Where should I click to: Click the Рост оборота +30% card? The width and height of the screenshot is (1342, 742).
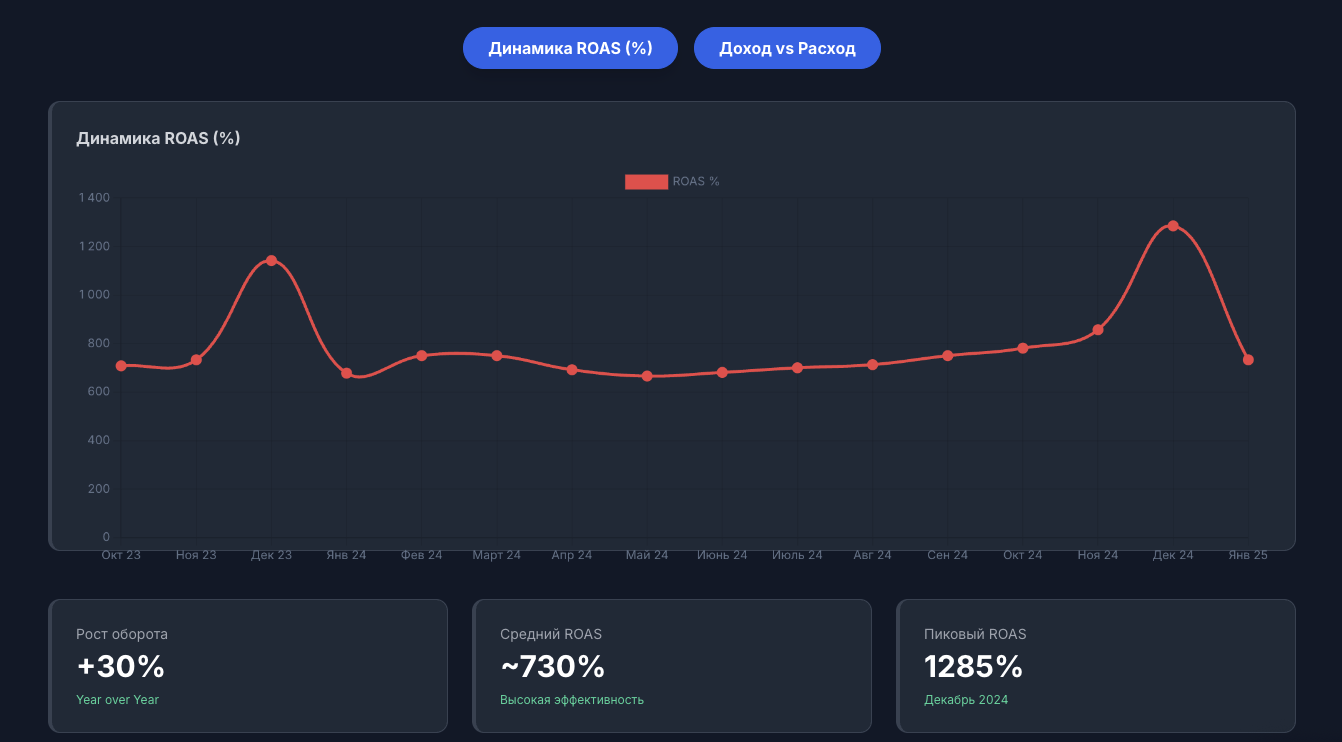click(x=248, y=665)
